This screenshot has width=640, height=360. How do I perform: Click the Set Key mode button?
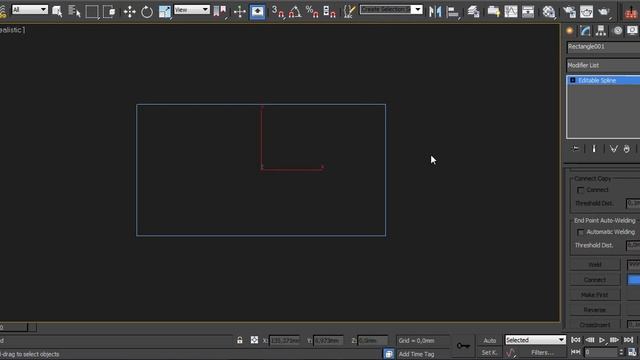(489, 352)
